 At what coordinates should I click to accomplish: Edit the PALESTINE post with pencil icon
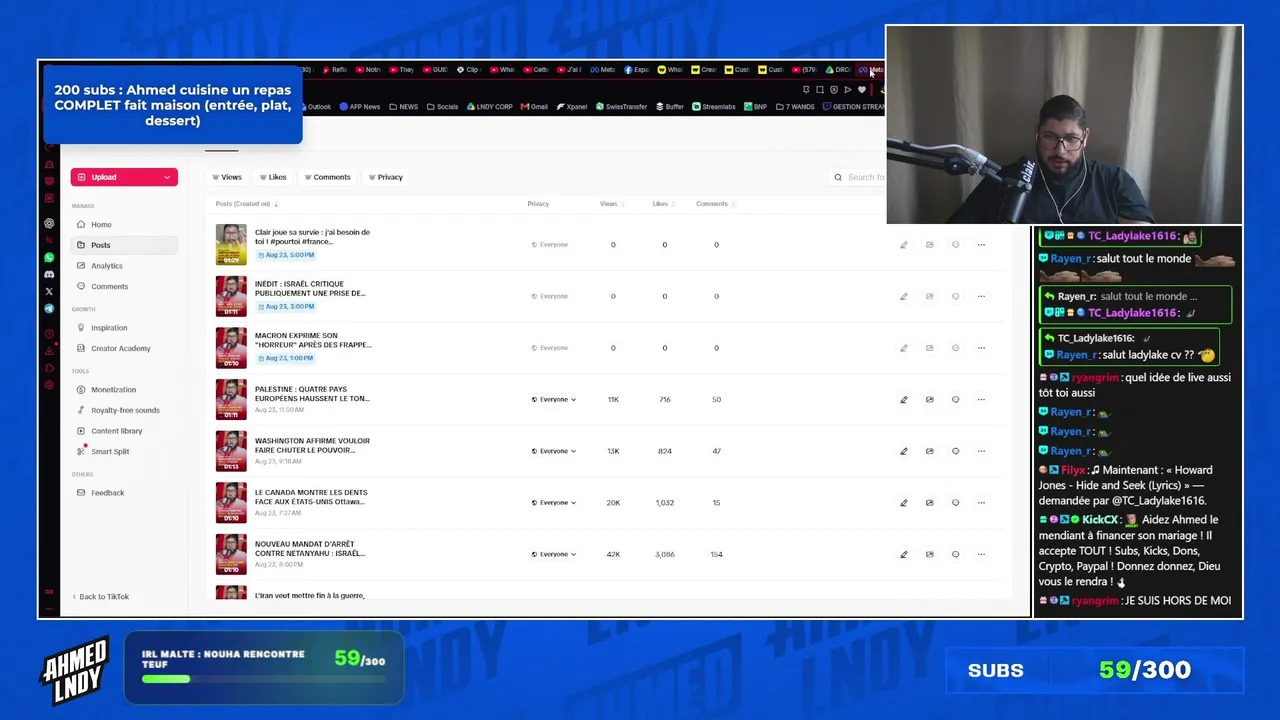pyautogui.click(x=904, y=400)
